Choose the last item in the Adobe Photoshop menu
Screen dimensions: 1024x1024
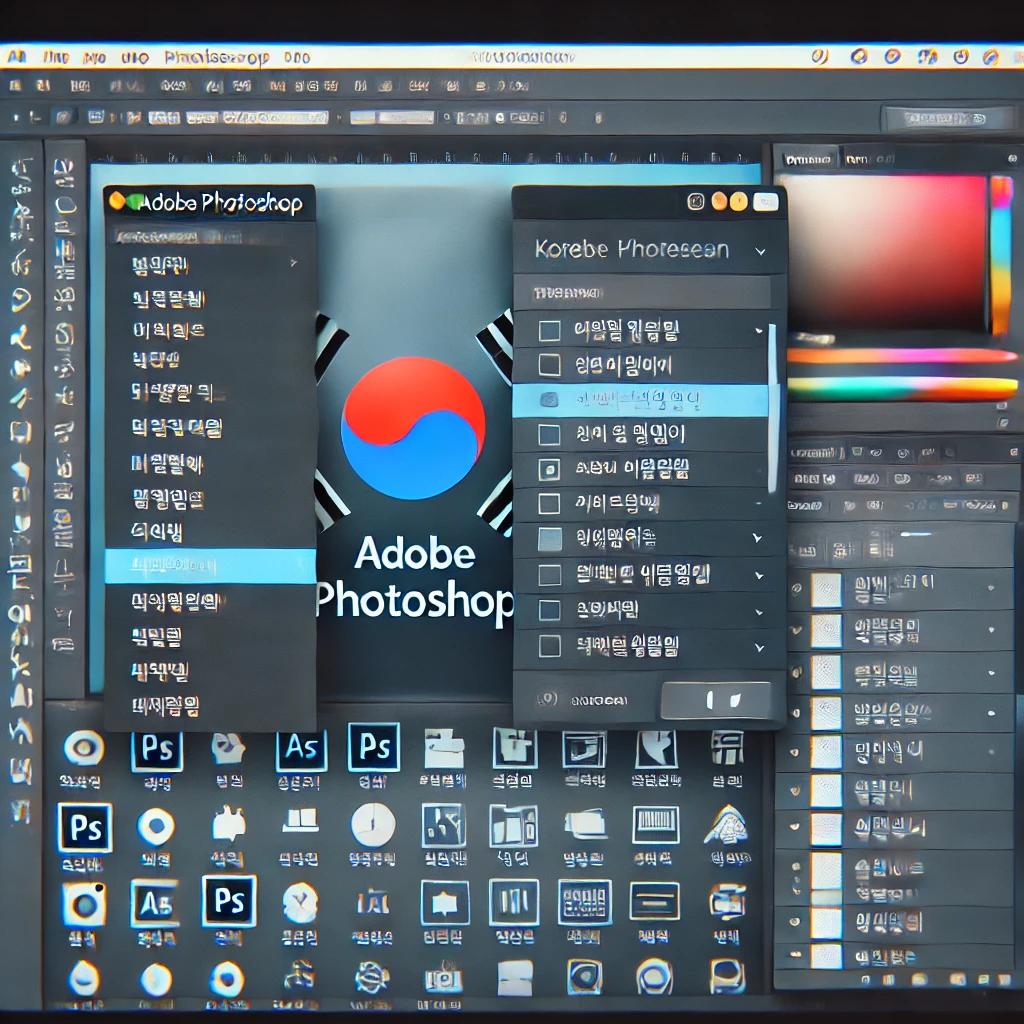(165, 705)
